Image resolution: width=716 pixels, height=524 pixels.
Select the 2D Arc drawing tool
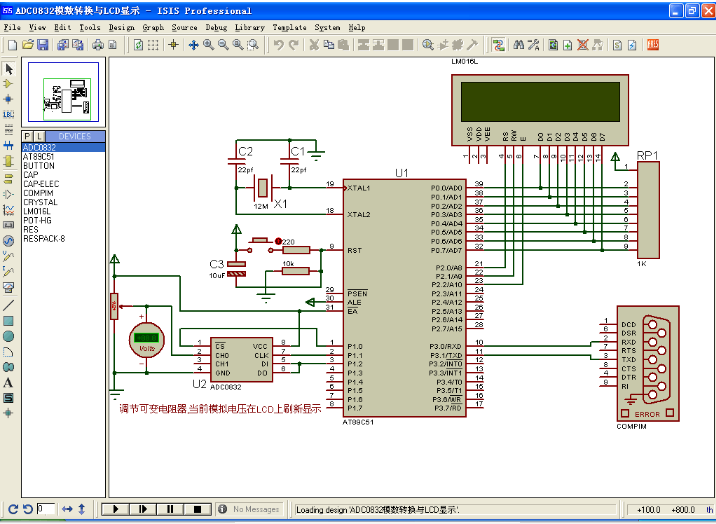click(x=8, y=352)
